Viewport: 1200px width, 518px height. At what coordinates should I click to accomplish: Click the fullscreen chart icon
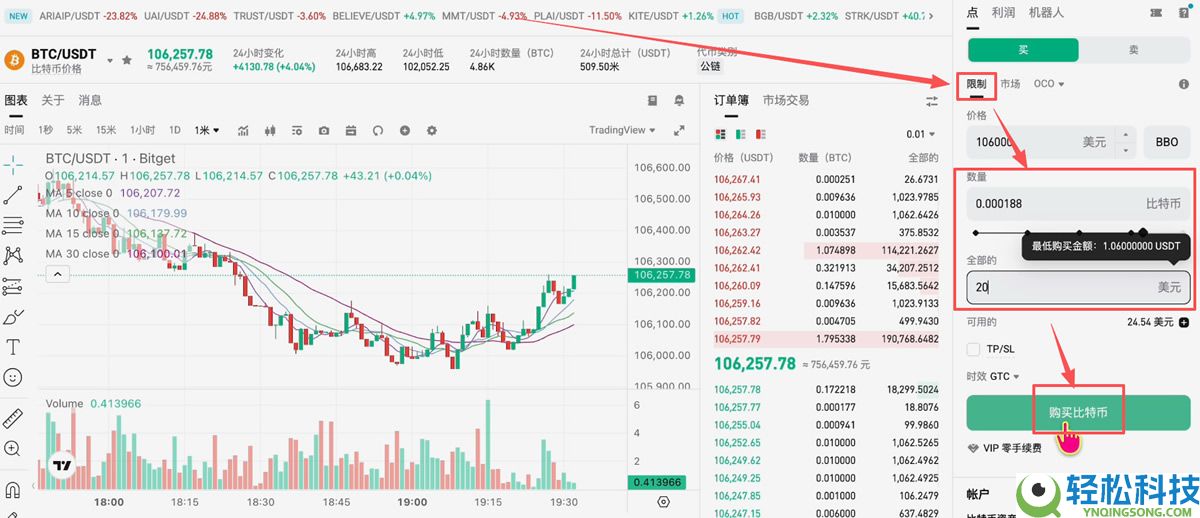click(680, 130)
